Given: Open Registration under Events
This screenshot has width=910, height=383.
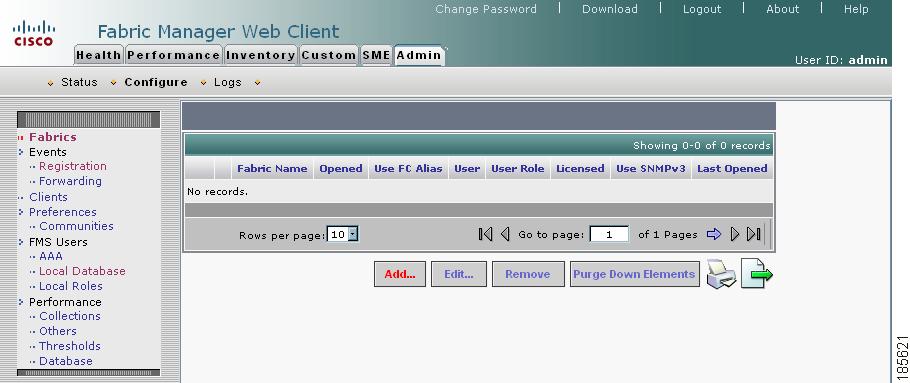Looking at the screenshot, I should tap(73, 166).
